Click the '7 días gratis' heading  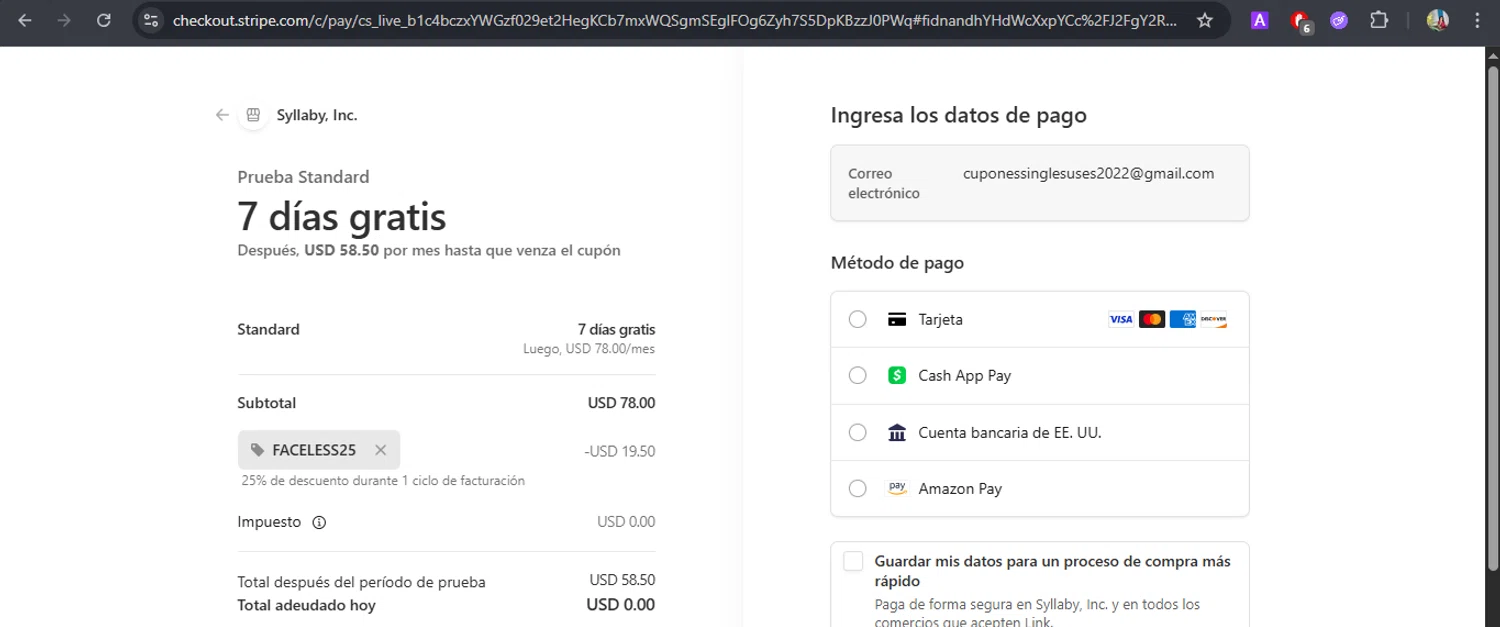coord(342,216)
